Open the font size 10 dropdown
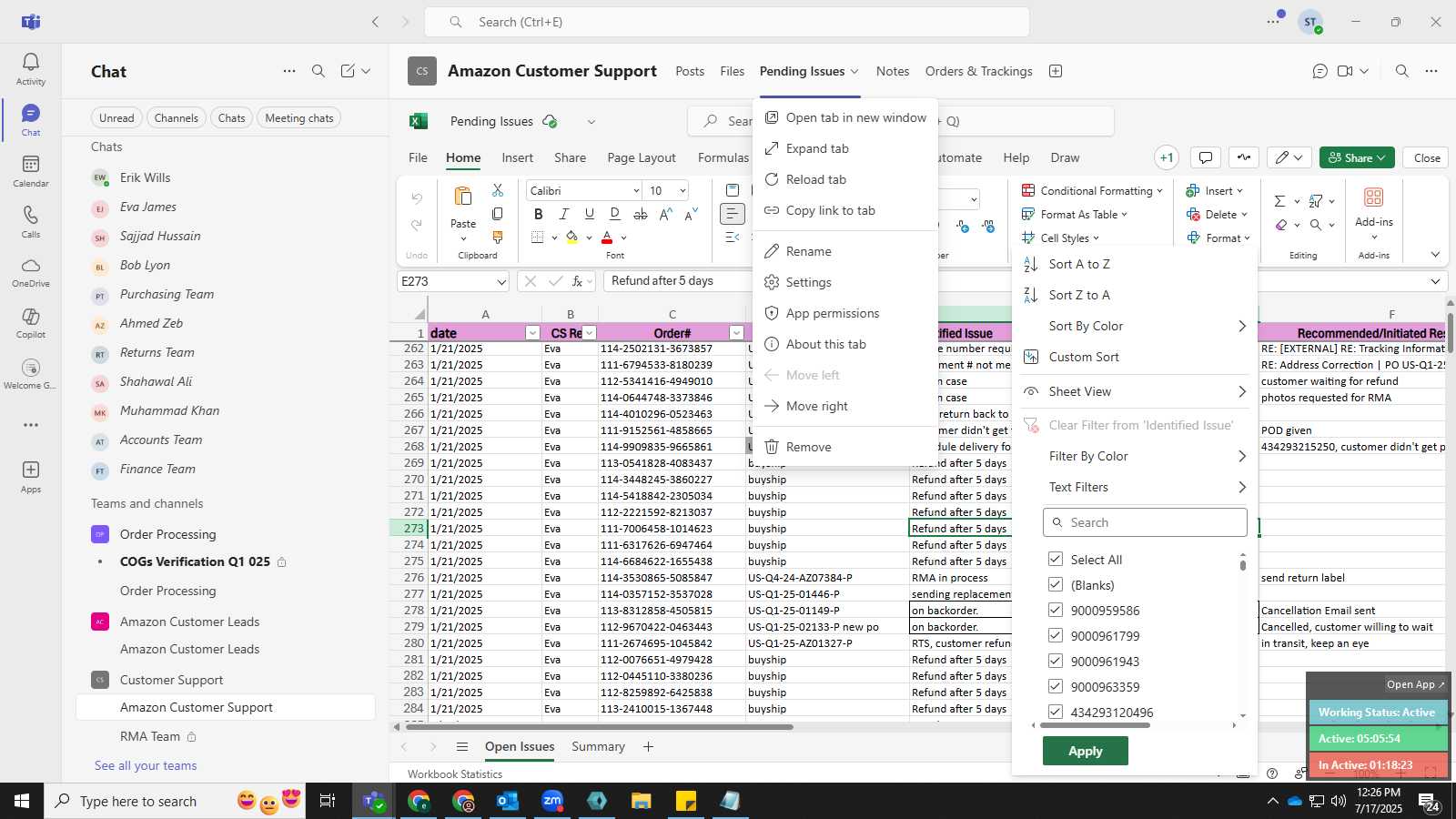 pyautogui.click(x=682, y=190)
